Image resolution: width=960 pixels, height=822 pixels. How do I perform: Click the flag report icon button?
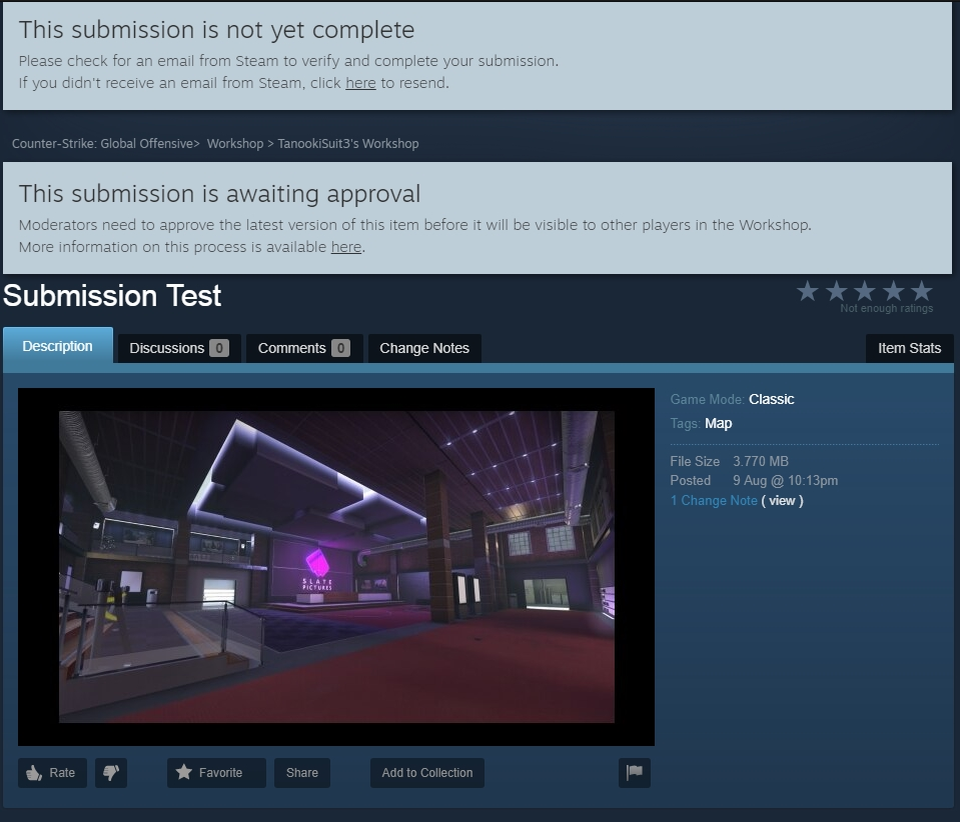pyautogui.click(x=634, y=772)
